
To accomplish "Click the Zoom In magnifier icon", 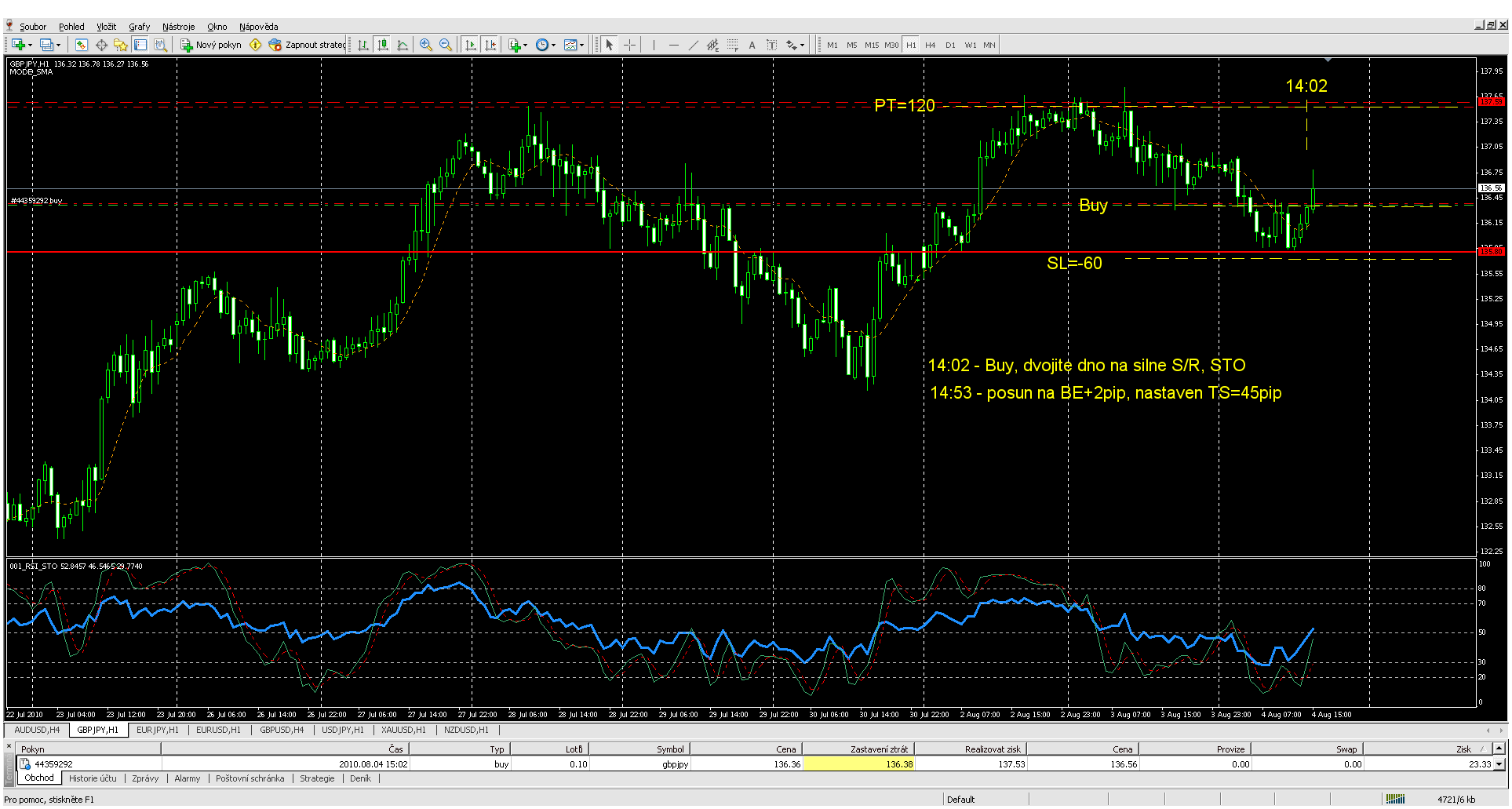I will 425,45.
